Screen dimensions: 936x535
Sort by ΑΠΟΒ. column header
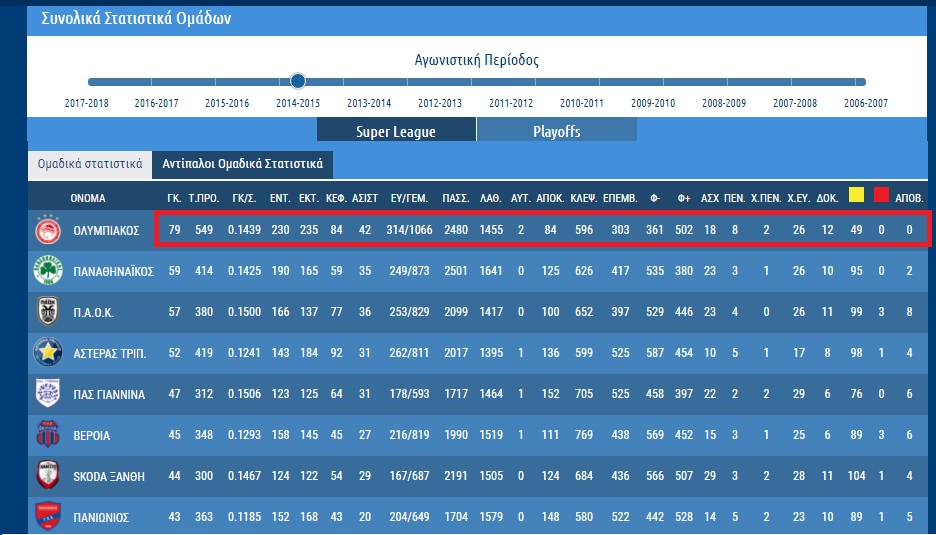pyautogui.click(x=909, y=198)
